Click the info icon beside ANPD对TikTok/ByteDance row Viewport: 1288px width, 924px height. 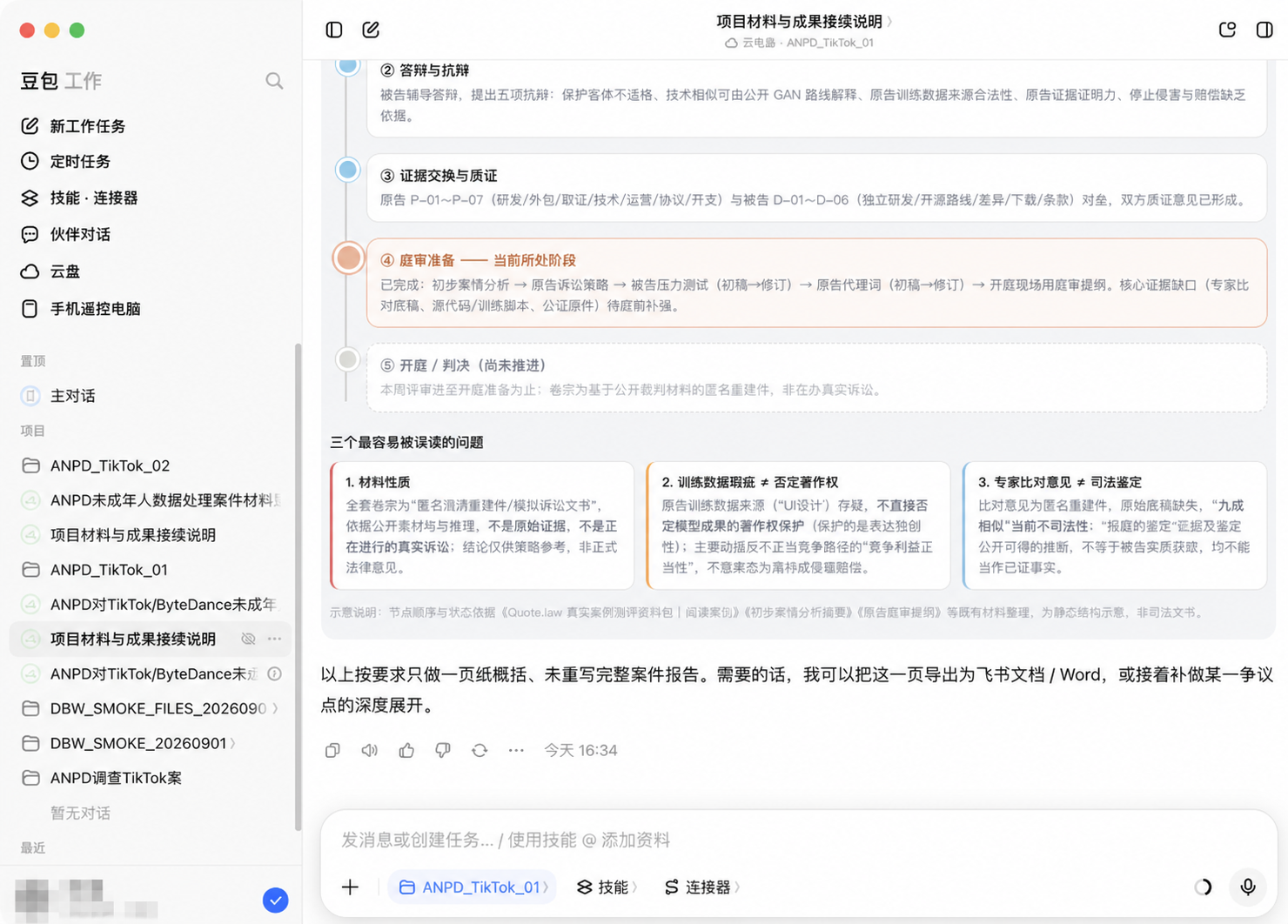pos(274,673)
